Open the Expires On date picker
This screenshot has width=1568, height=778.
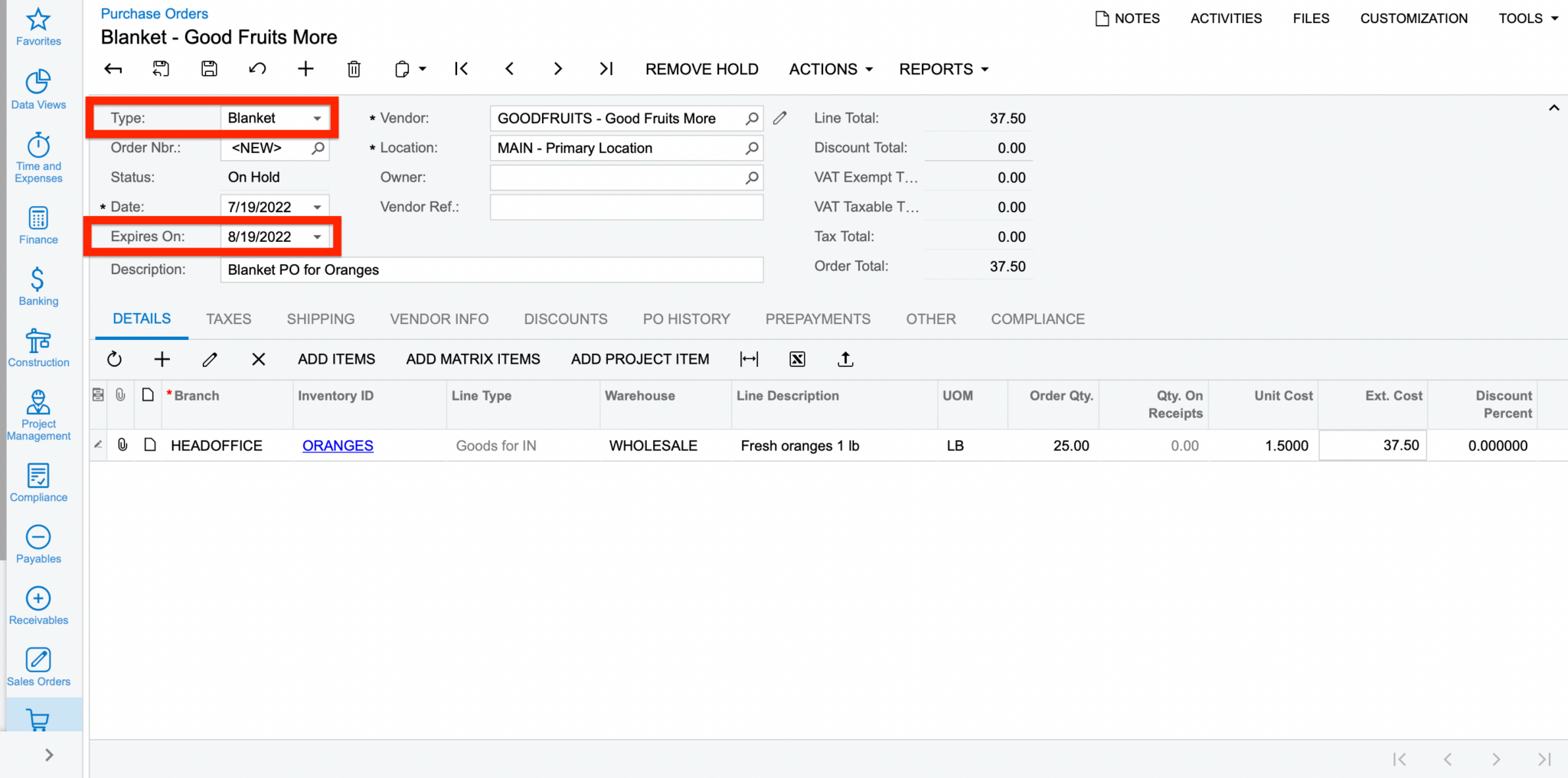click(x=316, y=237)
